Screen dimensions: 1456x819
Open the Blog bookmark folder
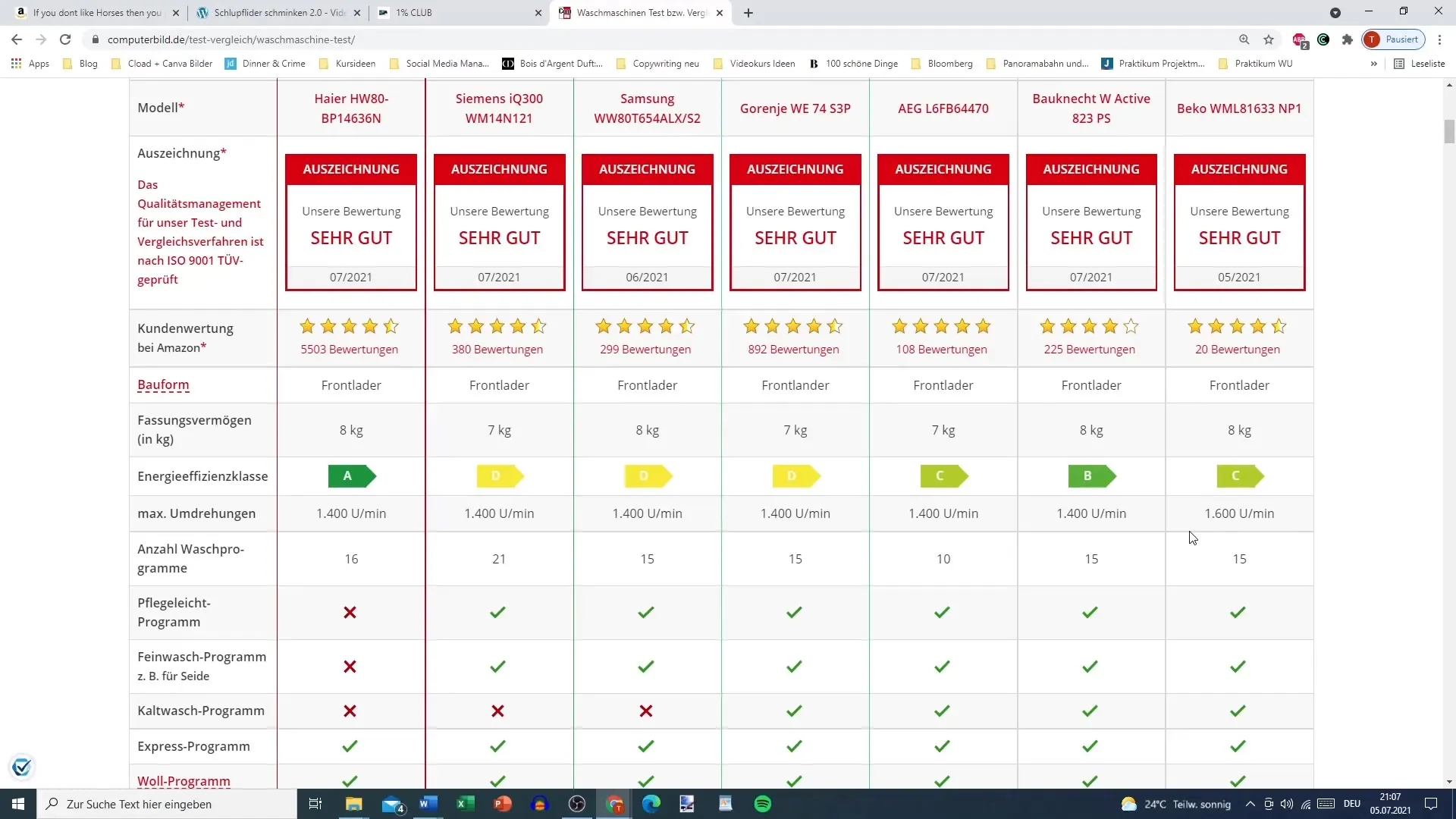coord(80,64)
